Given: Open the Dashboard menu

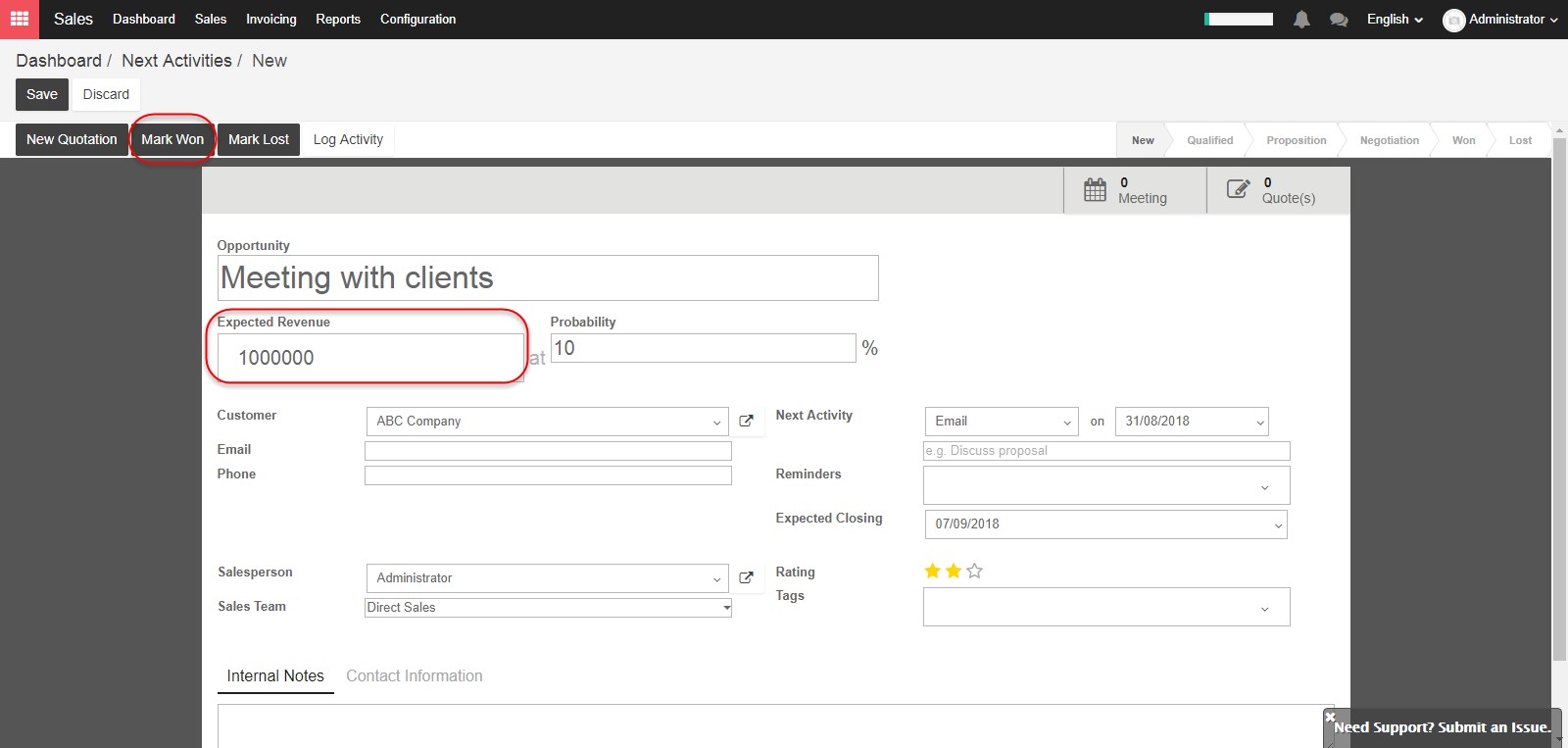Looking at the screenshot, I should click(144, 20).
